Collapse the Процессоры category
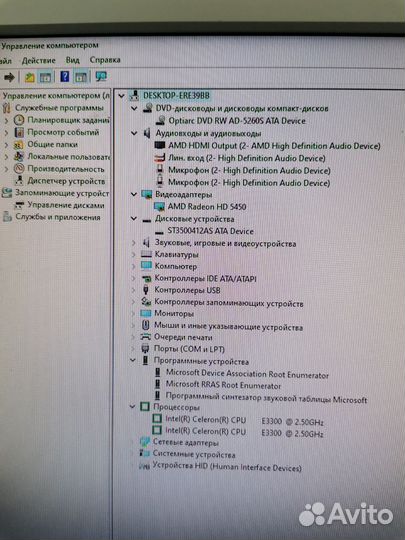Viewport: 405px width, 540px height. (x=132, y=407)
